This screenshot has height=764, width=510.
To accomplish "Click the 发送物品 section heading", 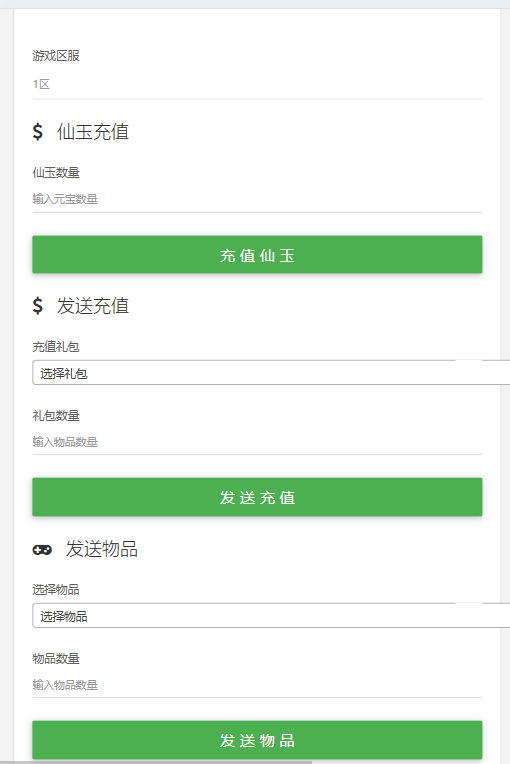I will click(102, 549).
